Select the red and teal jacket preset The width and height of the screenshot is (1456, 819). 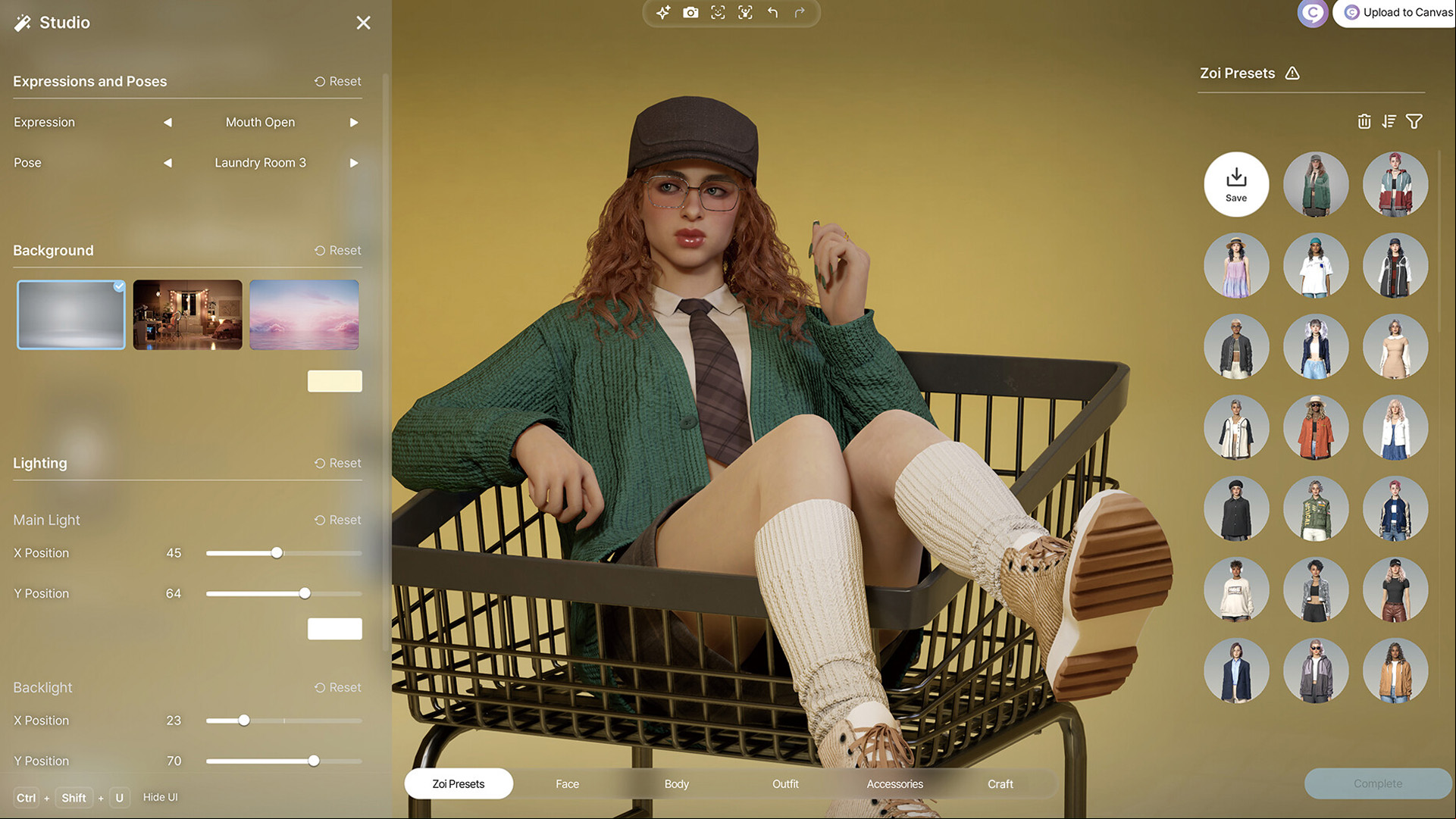pos(1395,184)
